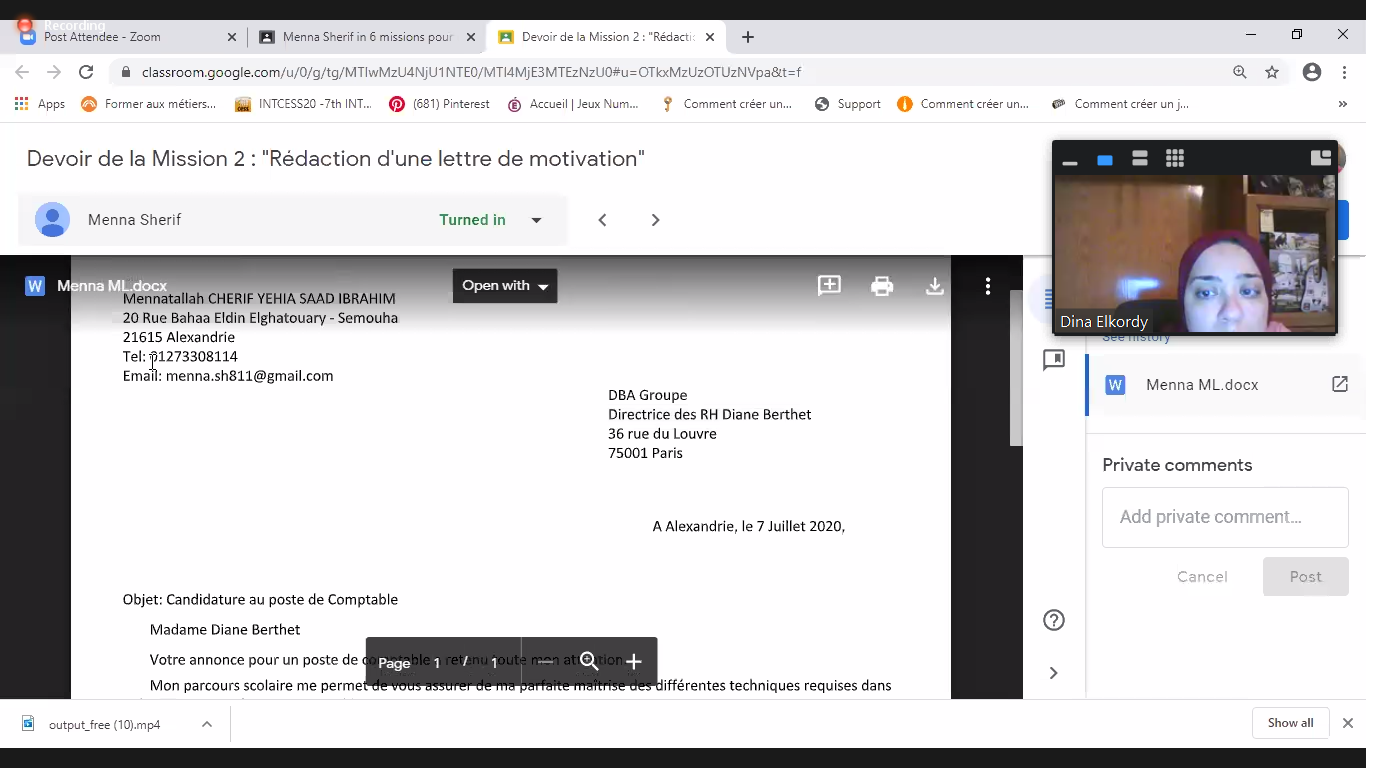Print the Menna ML.docx document
This screenshot has width=1376, height=768.
(x=882, y=286)
